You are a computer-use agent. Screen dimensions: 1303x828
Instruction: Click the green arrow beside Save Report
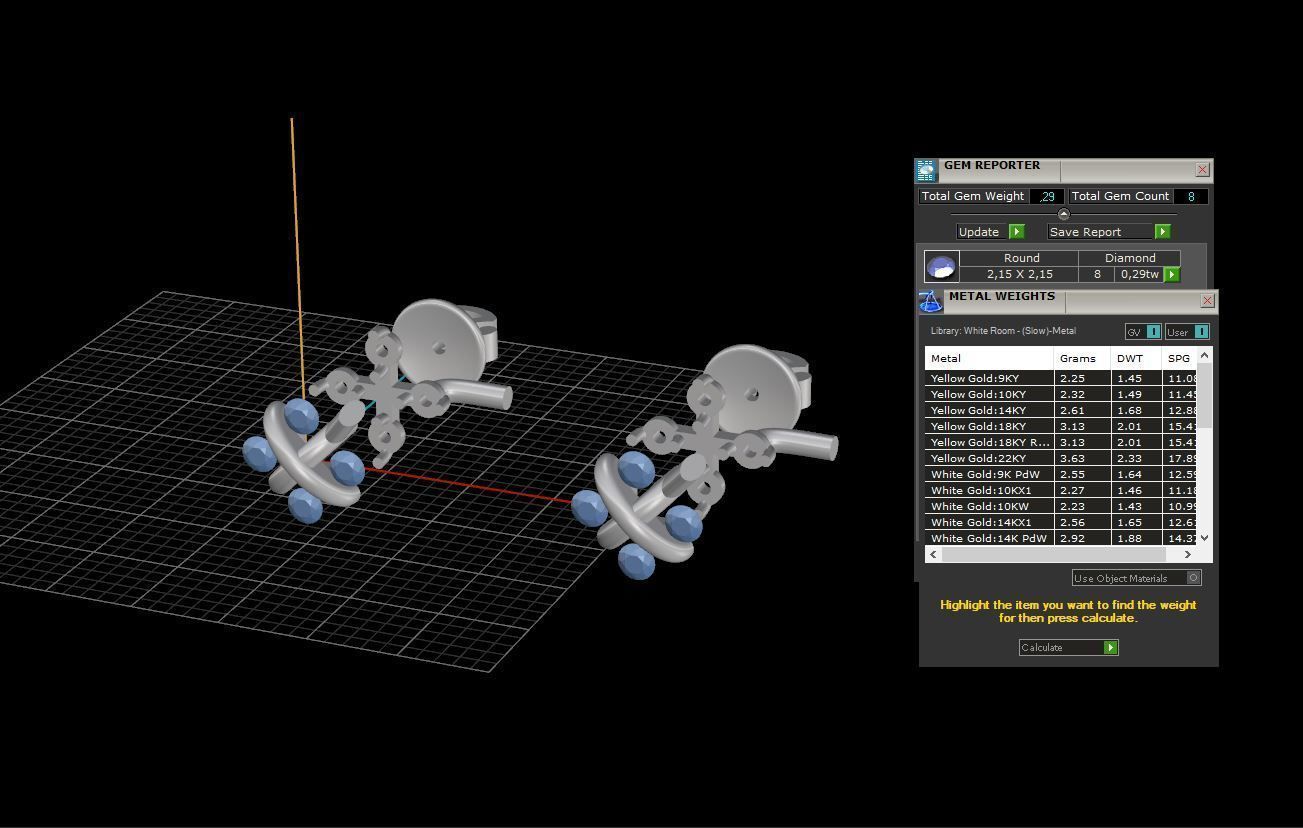click(x=1162, y=232)
